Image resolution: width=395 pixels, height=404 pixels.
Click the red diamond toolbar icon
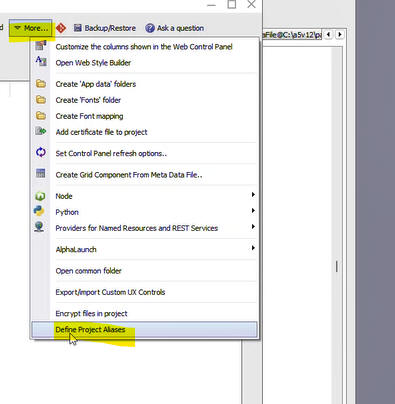(61, 28)
